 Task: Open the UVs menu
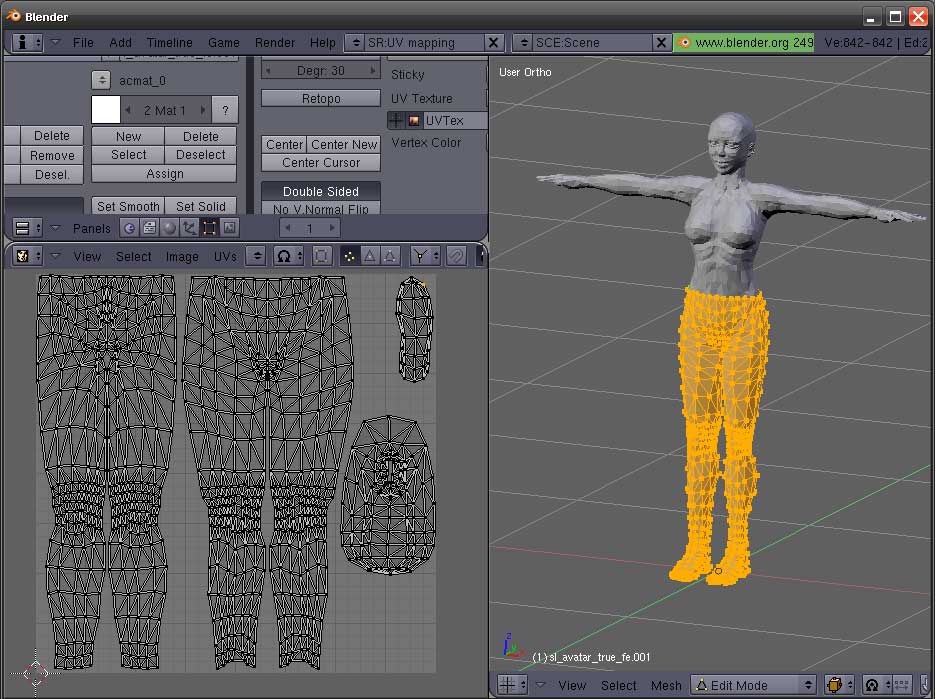225,256
